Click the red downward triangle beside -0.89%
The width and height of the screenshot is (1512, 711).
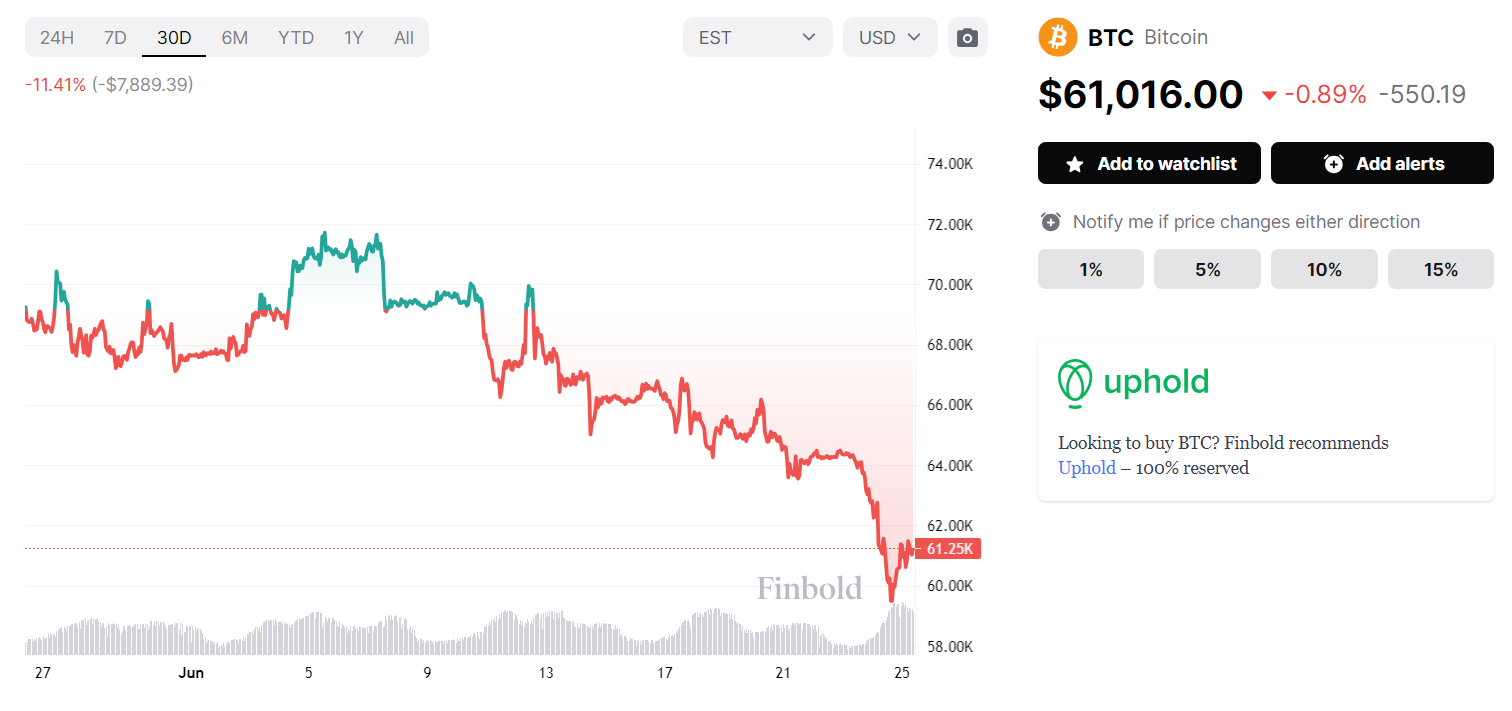click(x=1268, y=95)
